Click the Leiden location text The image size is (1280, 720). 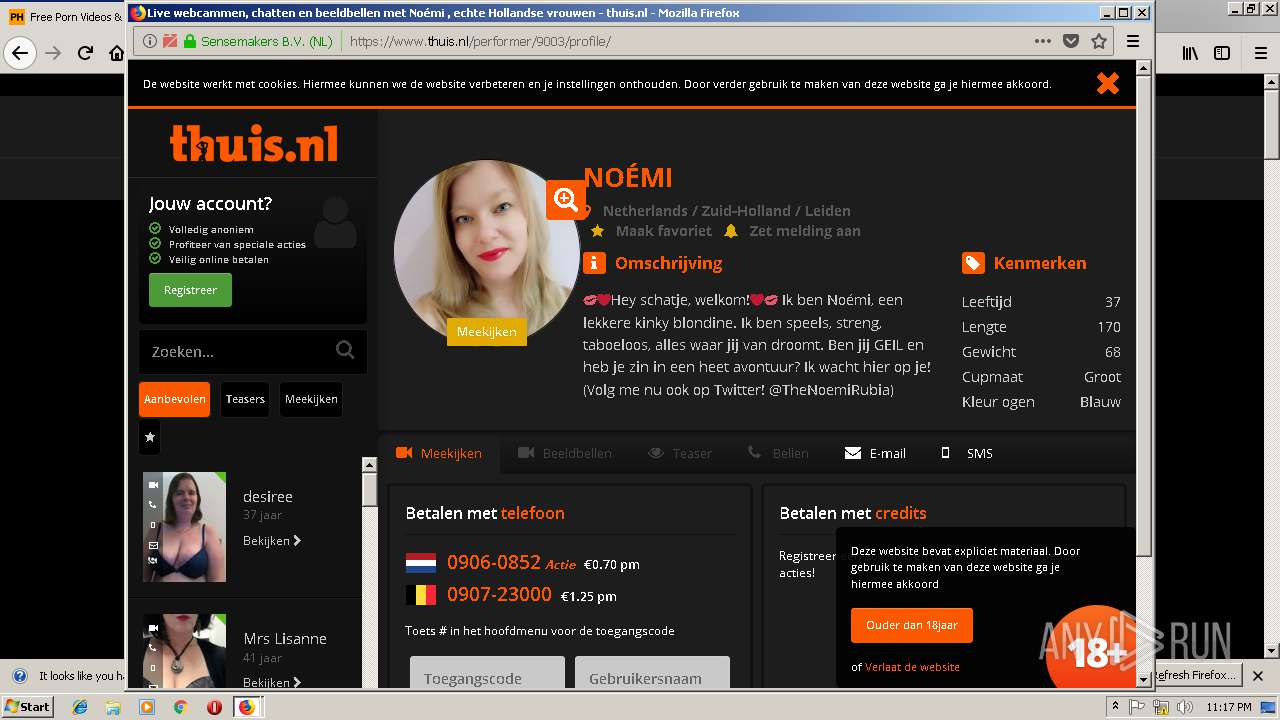(x=827, y=211)
